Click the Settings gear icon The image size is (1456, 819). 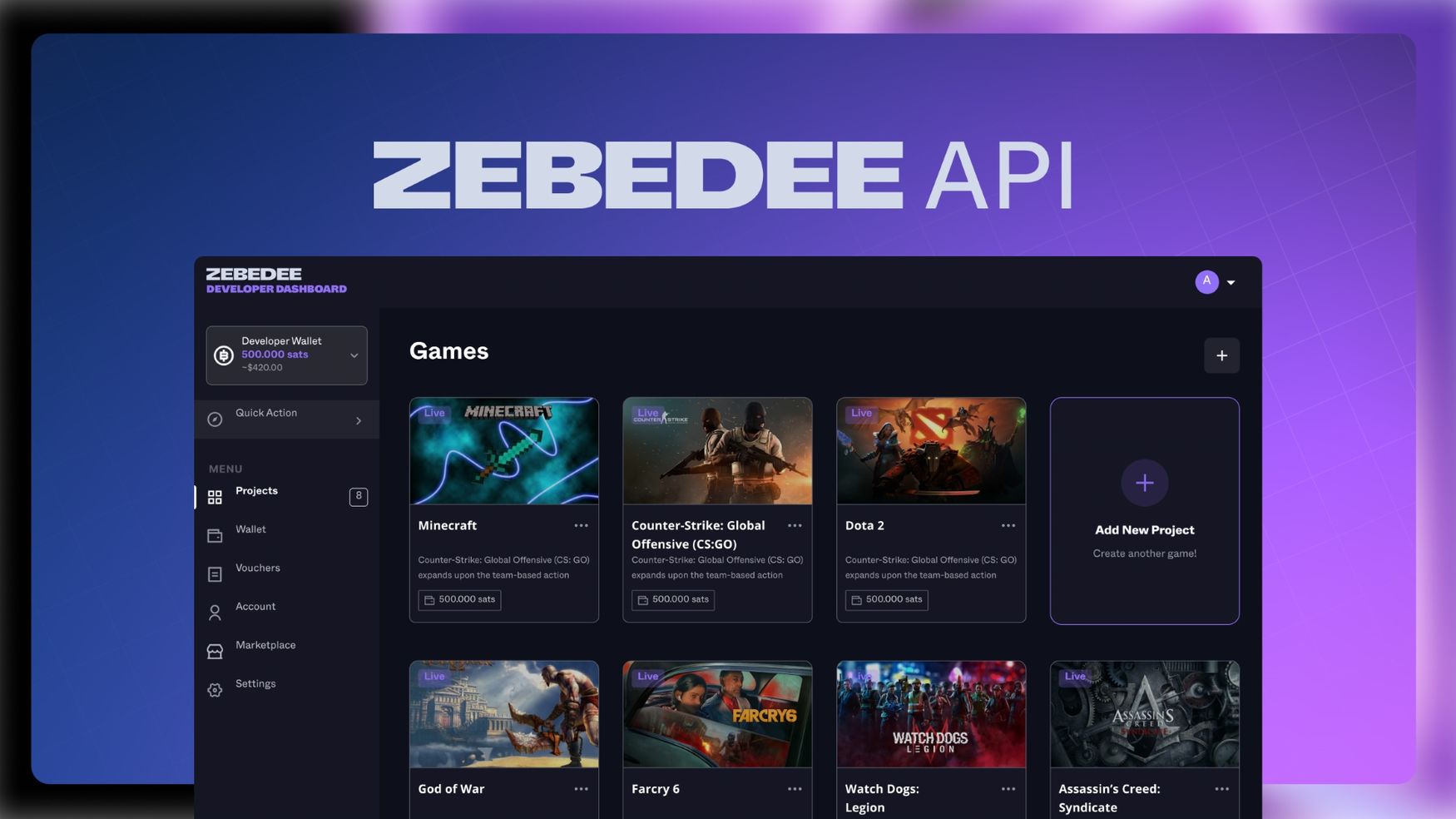tap(215, 689)
